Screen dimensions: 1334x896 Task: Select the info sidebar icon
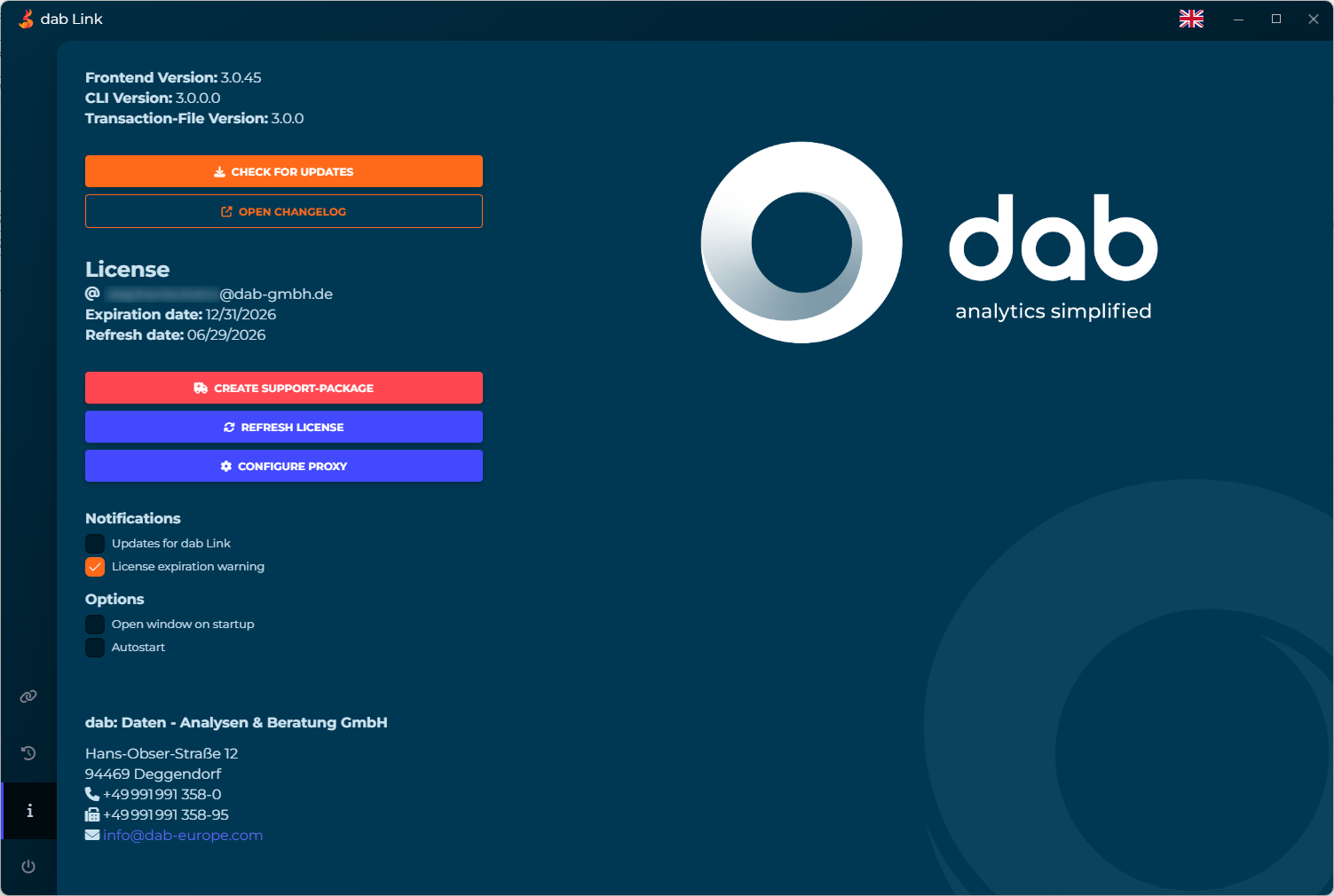point(29,811)
